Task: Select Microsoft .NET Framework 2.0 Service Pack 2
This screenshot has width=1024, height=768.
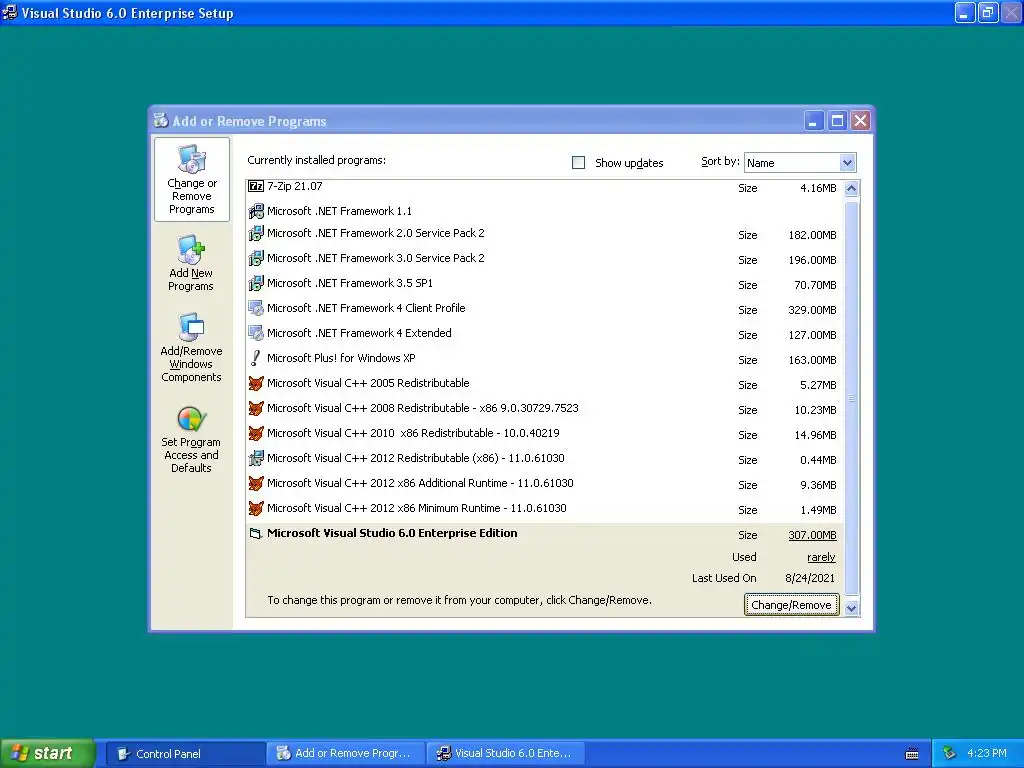Action: point(545,234)
